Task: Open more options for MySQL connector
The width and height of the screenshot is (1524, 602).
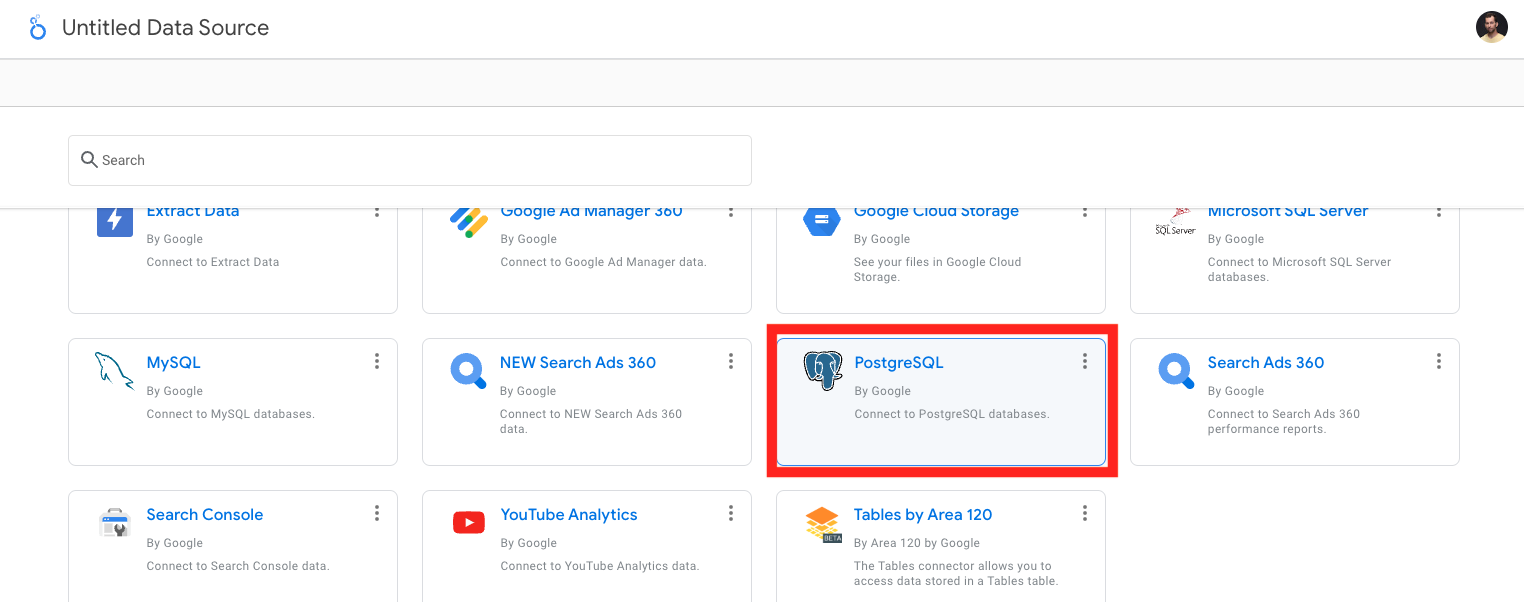Action: point(377,362)
